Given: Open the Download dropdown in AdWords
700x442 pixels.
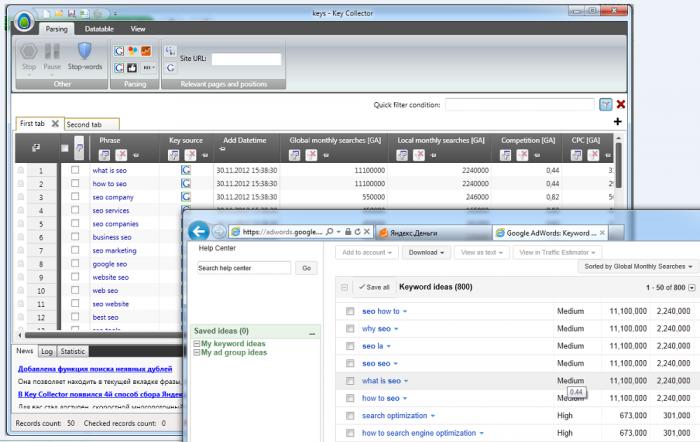Looking at the screenshot, I should point(426,253).
